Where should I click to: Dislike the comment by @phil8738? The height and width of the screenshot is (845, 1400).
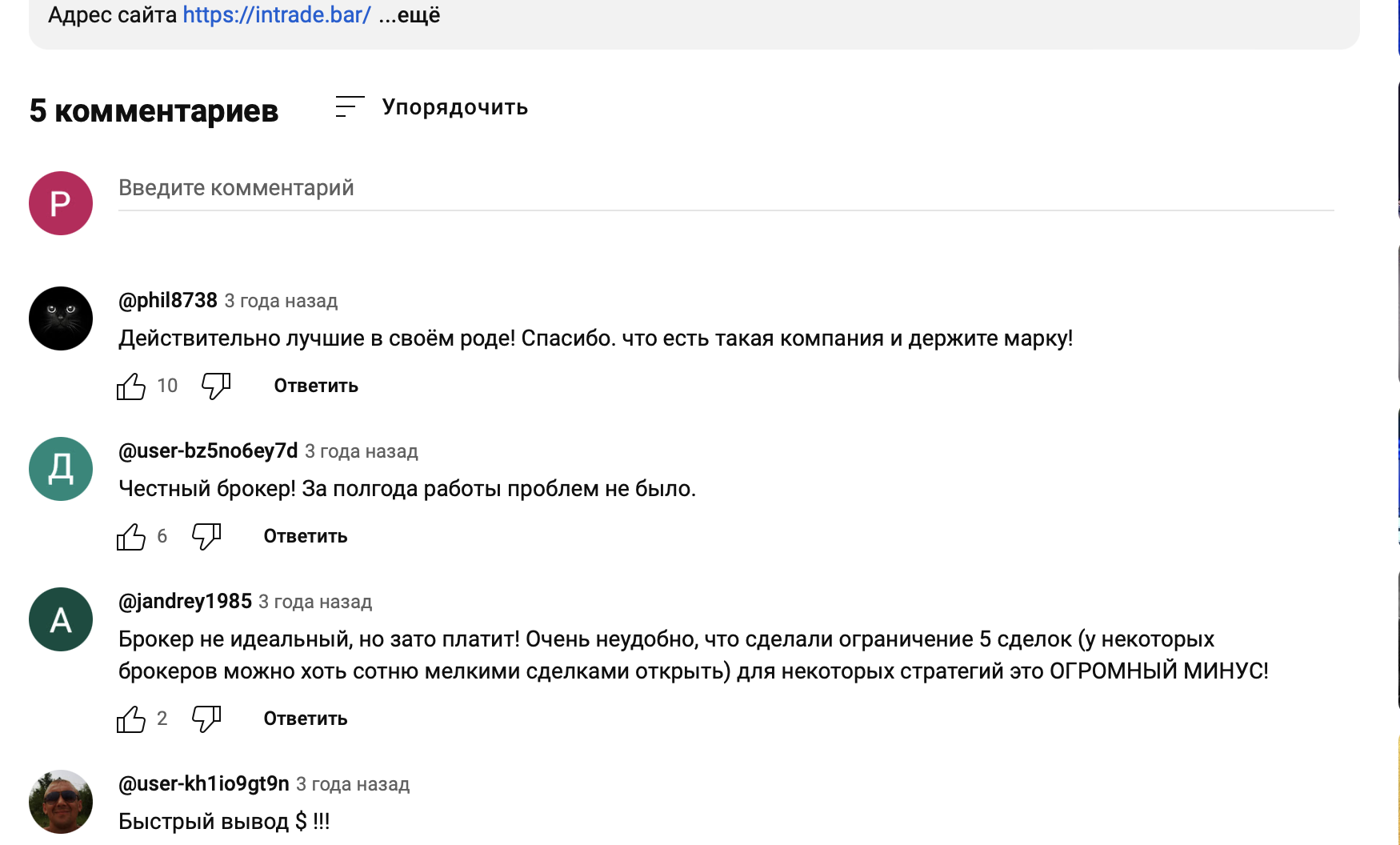tap(216, 386)
